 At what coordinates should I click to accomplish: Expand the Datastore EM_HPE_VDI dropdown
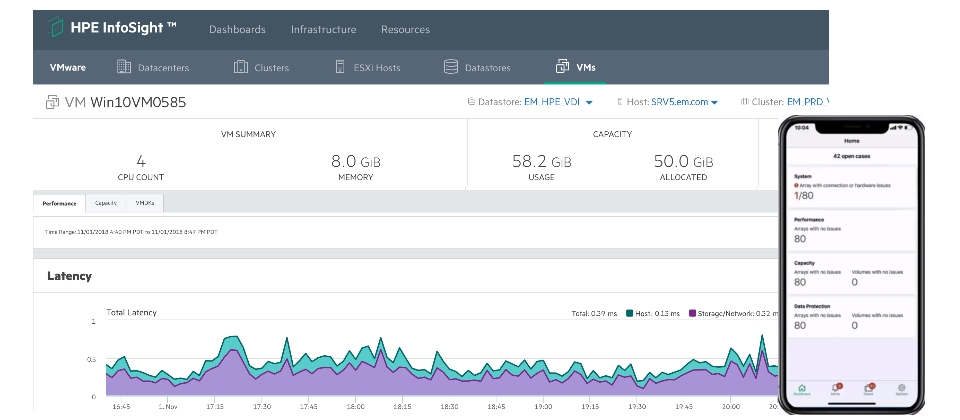pyautogui.click(x=535, y=102)
